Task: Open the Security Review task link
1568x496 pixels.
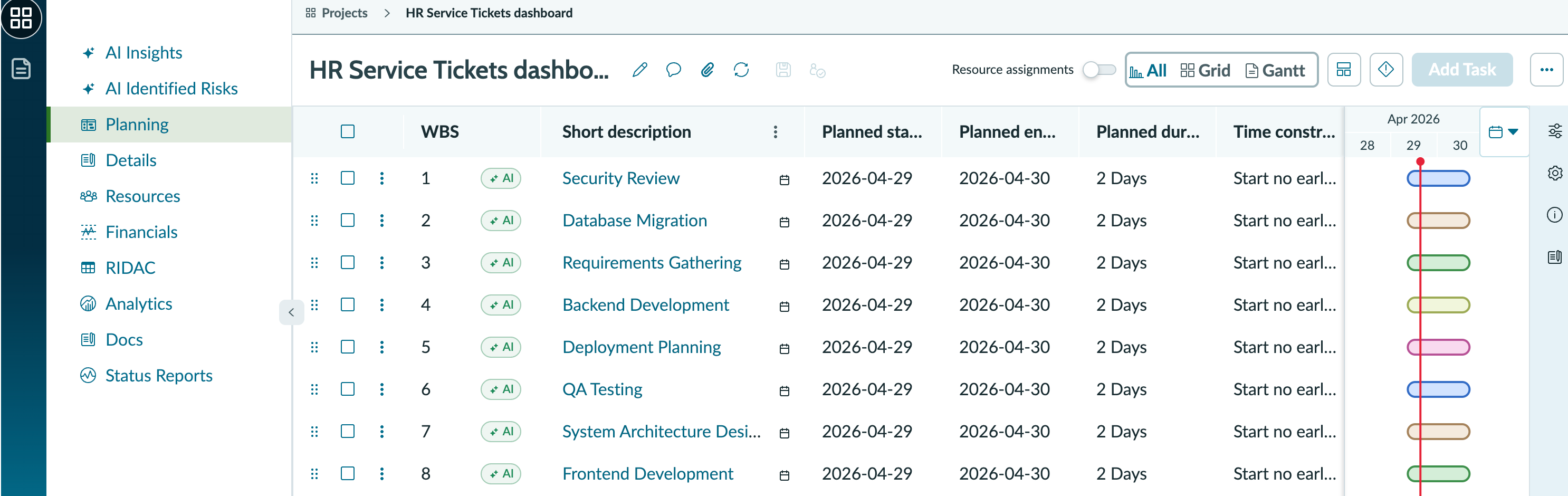Action: click(x=620, y=178)
